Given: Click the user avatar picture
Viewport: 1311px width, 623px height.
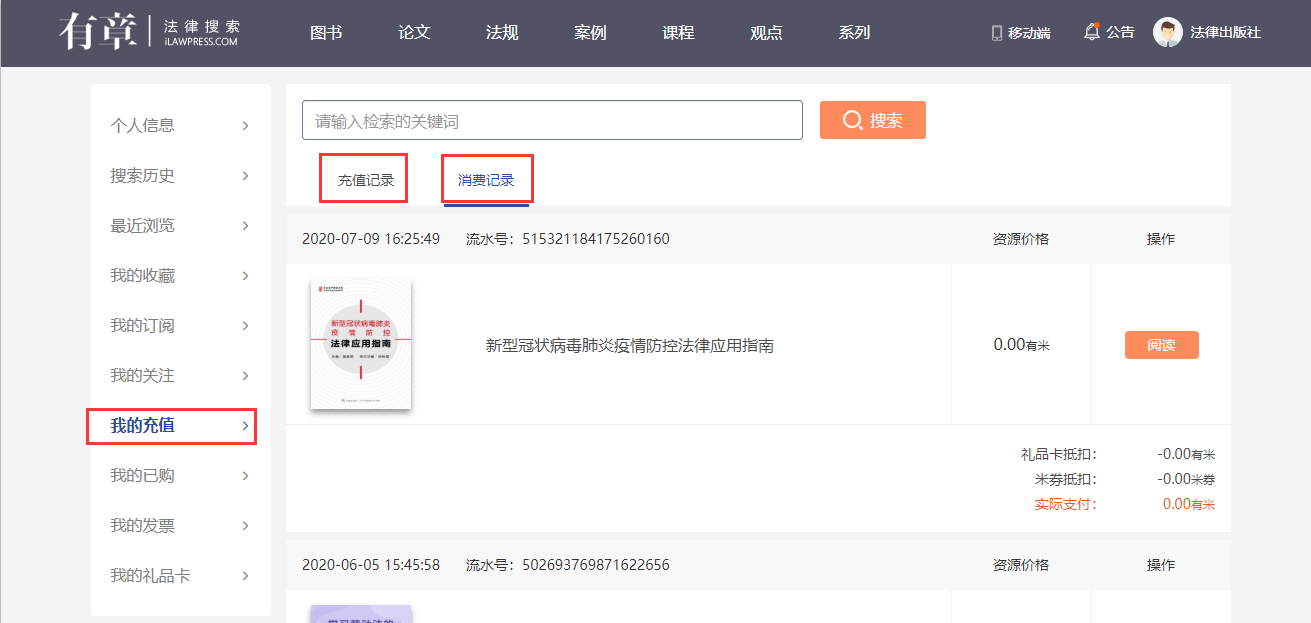Looking at the screenshot, I should pyautogui.click(x=1167, y=32).
